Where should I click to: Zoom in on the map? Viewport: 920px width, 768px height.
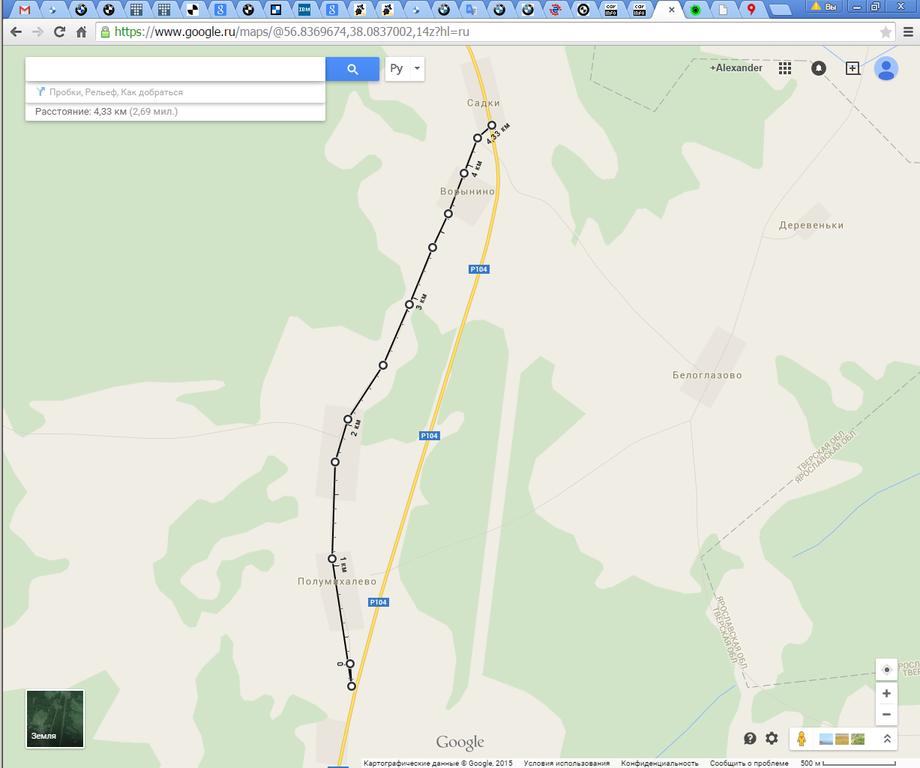[886, 693]
